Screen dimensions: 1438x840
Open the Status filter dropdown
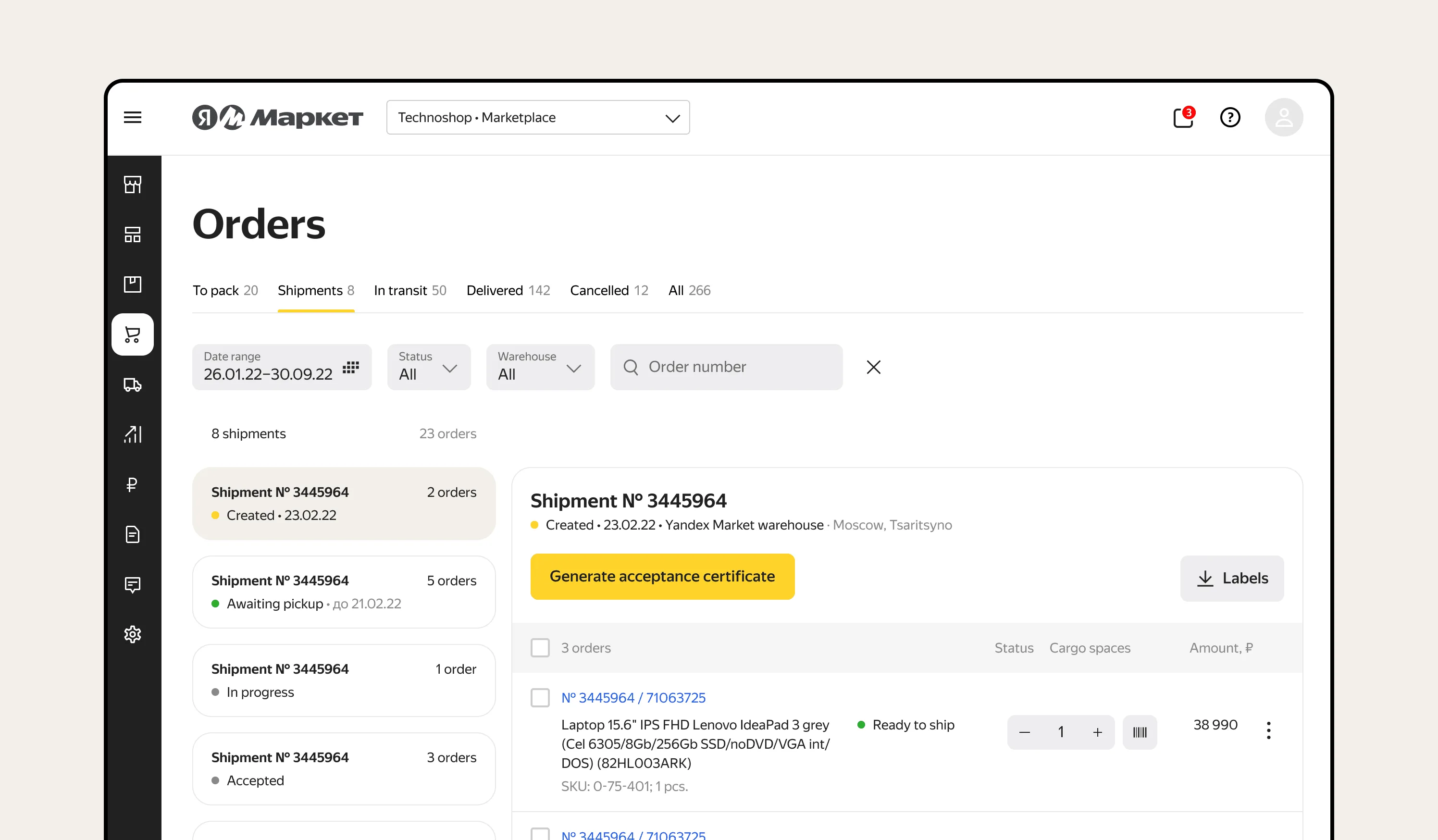coord(429,367)
